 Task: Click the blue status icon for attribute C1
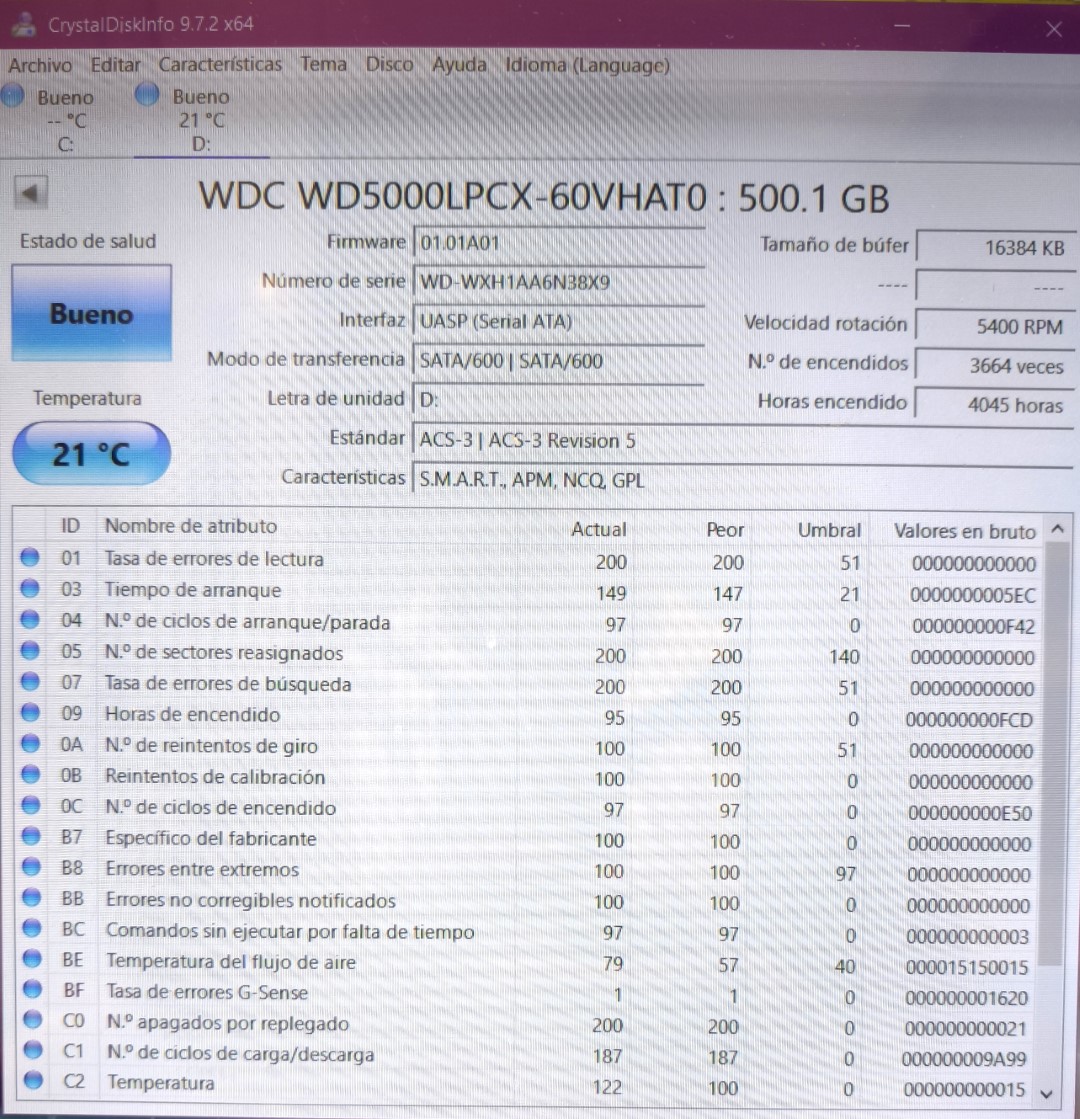coord(34,1050)
